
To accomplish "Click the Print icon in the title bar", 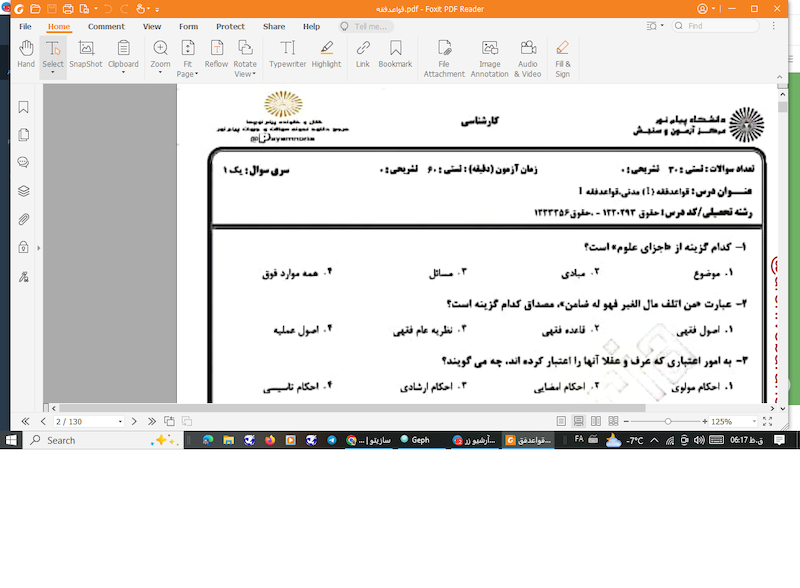I will [68, 9].
